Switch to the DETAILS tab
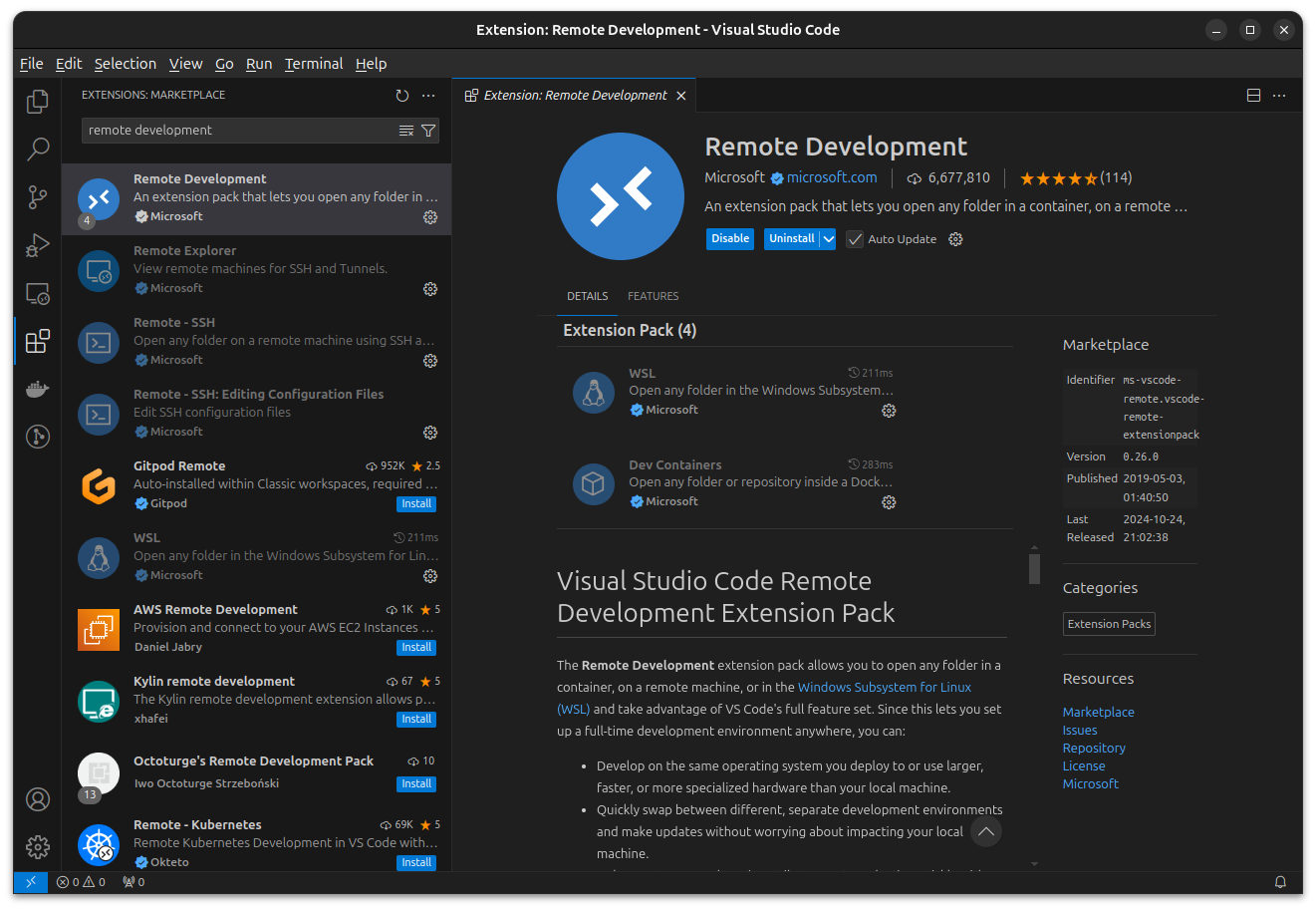The height and width of the screenshot is (910, 1316). click(x=588, y=296)
